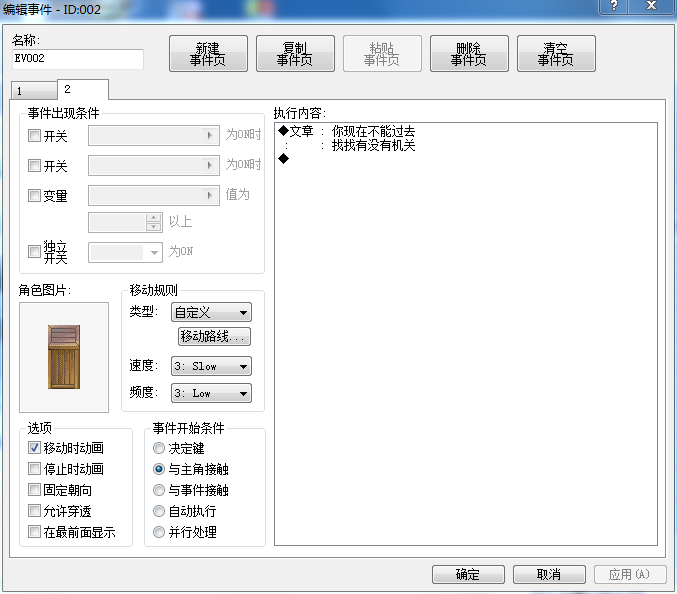Enable the first 开关 condition checkbox
677x594 pixels.
34,136
